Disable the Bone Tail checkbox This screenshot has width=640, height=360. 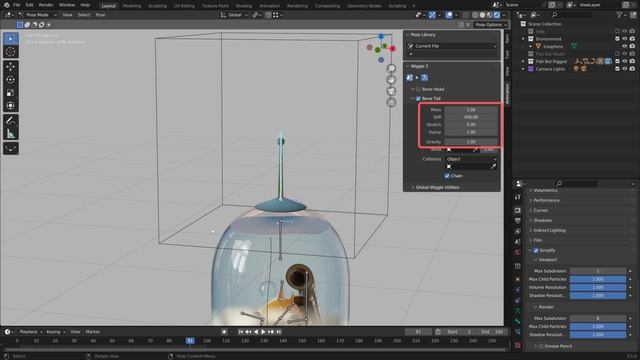(x=418, y=98)
